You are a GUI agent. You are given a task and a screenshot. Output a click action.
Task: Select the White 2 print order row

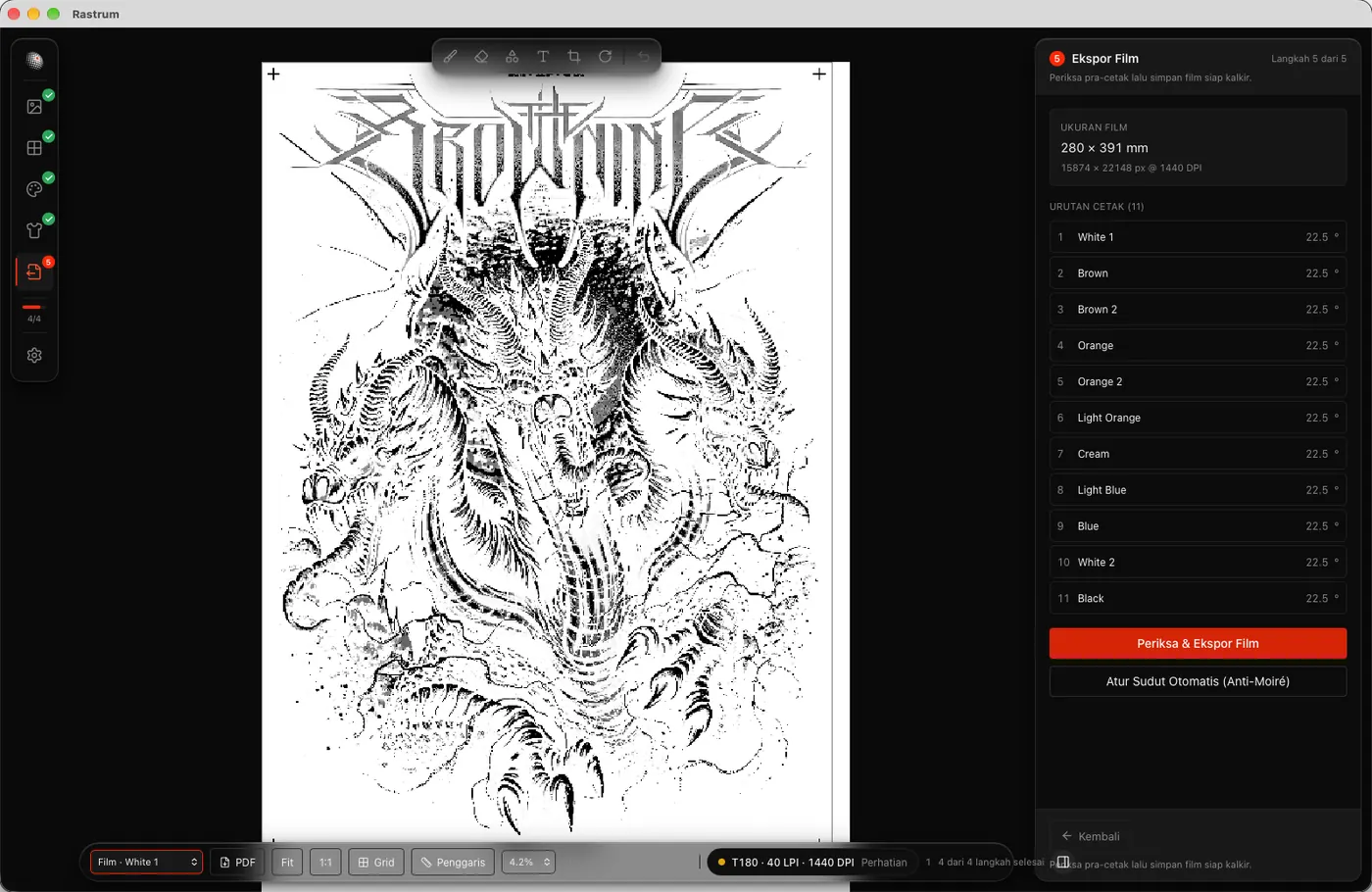point(1198,563)
